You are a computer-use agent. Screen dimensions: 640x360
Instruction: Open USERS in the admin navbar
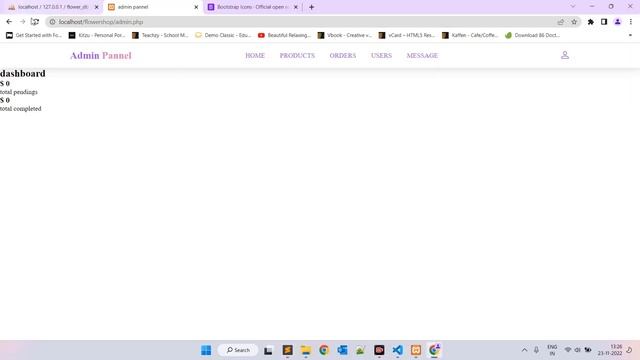381,56
